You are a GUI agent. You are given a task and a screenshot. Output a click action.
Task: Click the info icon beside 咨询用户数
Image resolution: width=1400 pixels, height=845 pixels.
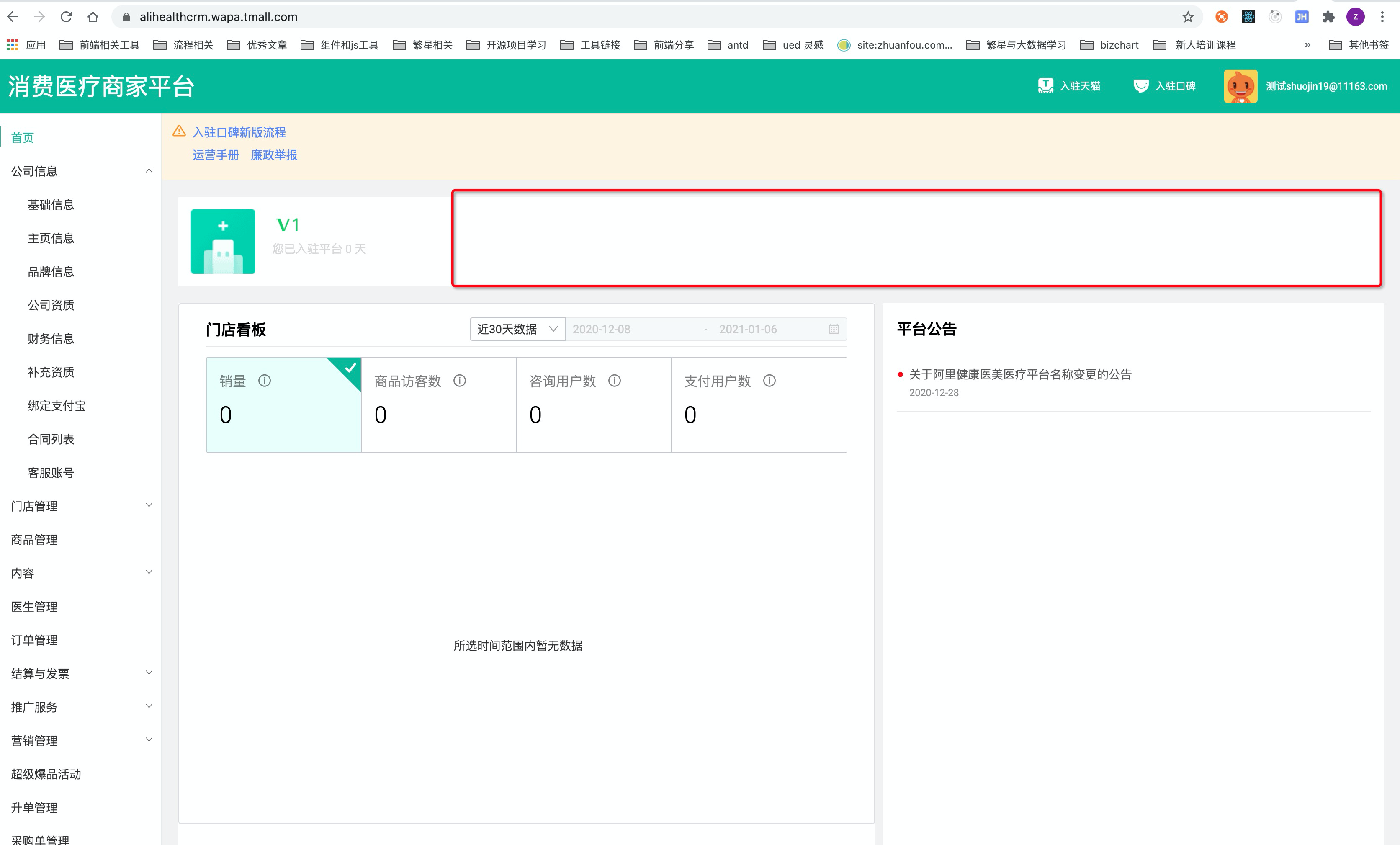[x=615, y=381]
